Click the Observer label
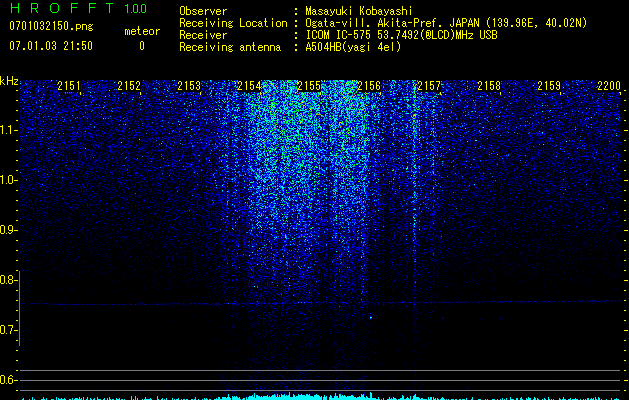 203,11
